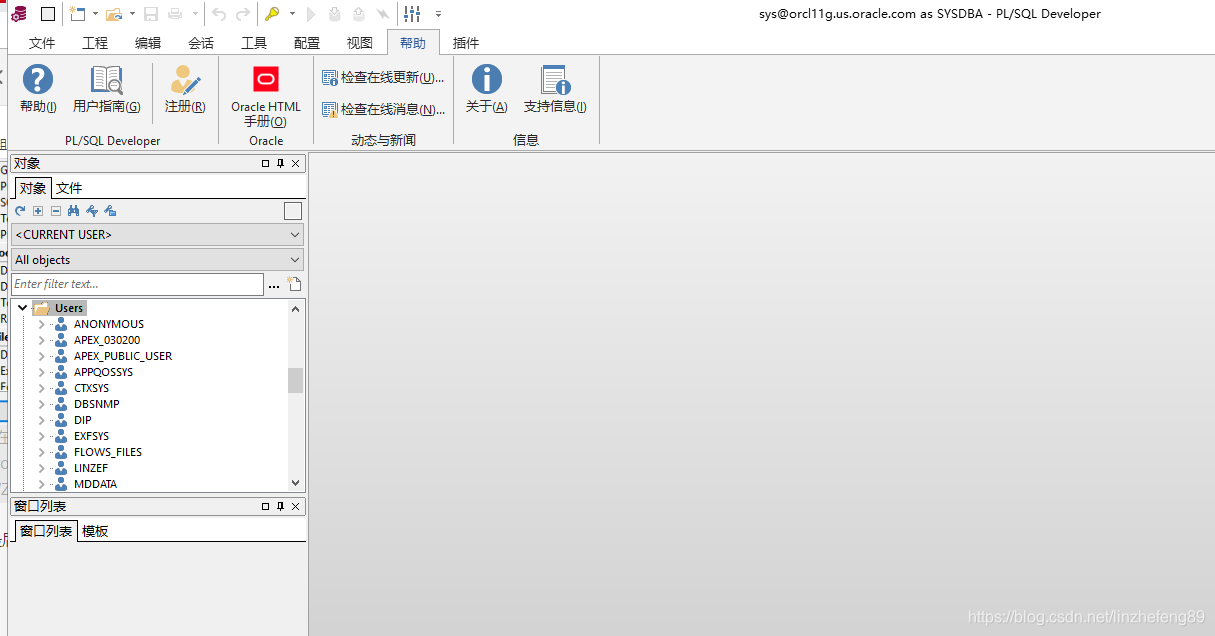Image resolution: width=1215 pixels, height=636 pixels.
Task: Toggle the square box in object browser toolbar
Action: [293, 211]
